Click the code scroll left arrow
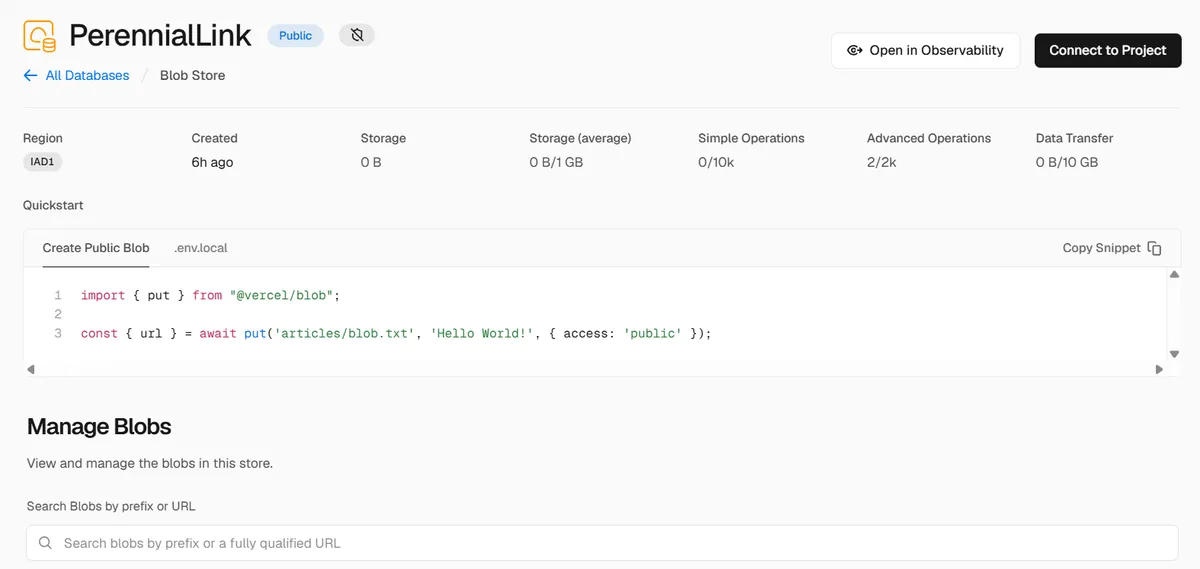This screenshot has height=569, width=1200. pos(31,369)
